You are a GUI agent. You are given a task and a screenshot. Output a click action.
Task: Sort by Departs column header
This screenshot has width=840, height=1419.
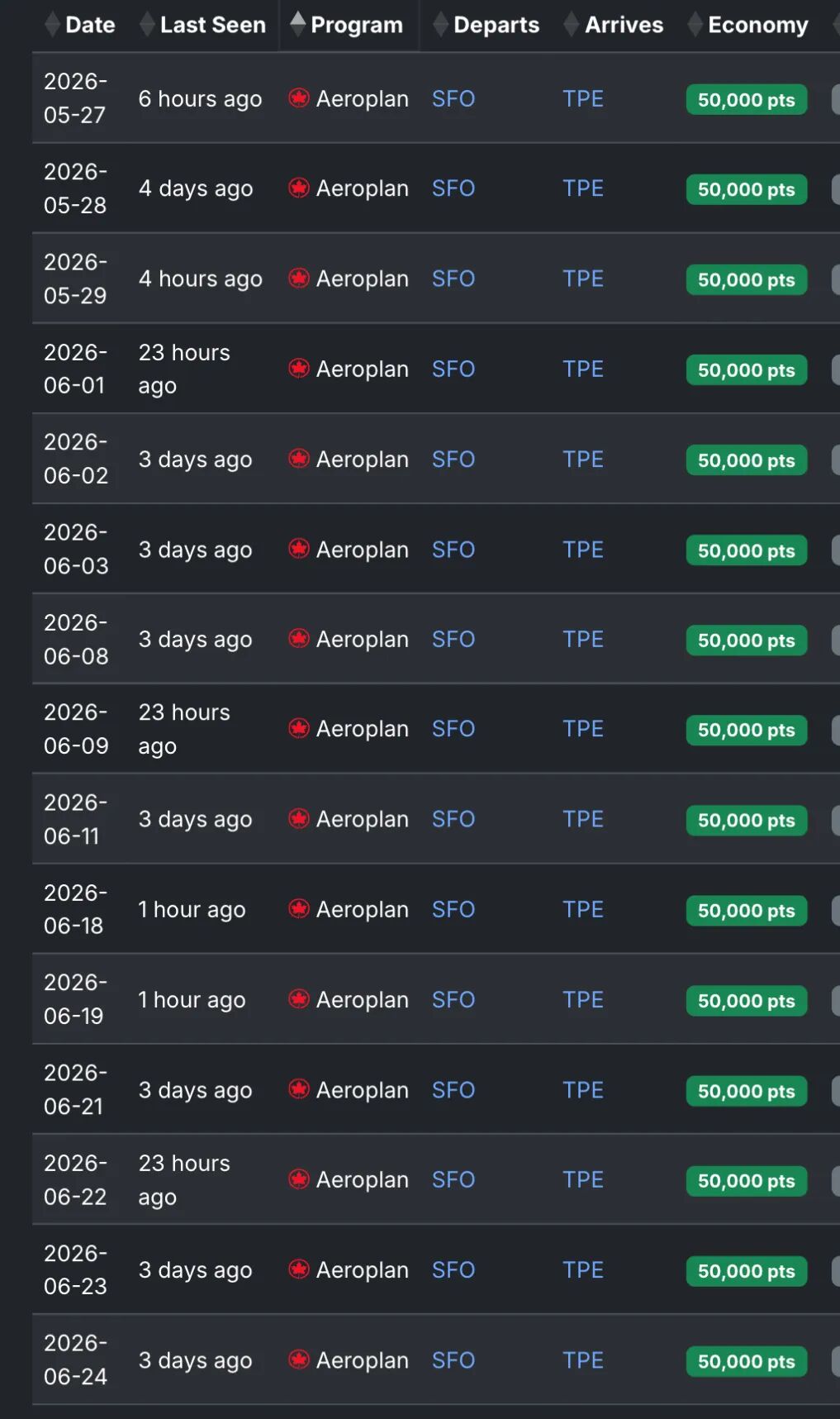[x=496, y=25]
